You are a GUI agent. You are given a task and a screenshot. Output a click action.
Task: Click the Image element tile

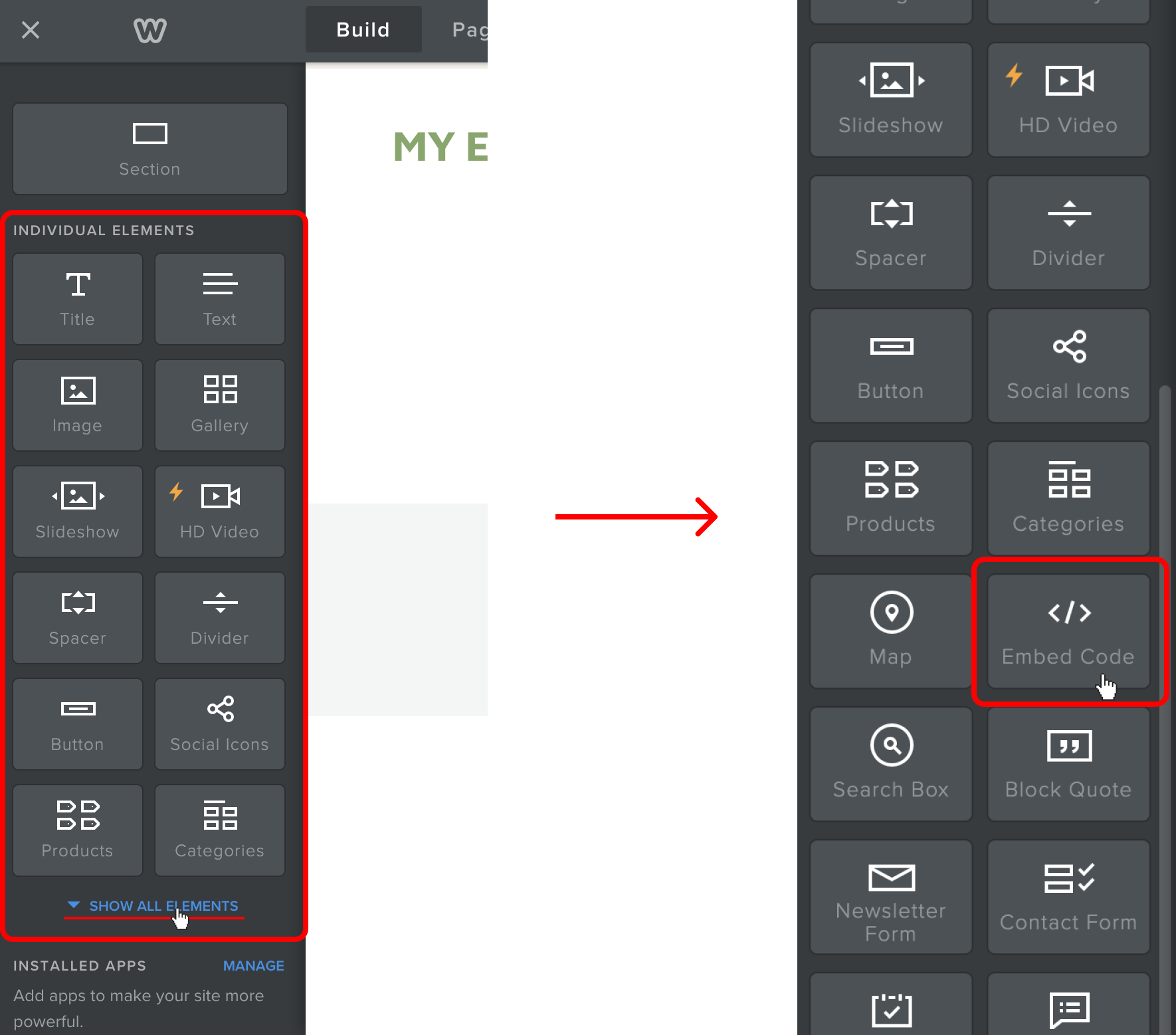pyautogui.click(x=78, y=405)
